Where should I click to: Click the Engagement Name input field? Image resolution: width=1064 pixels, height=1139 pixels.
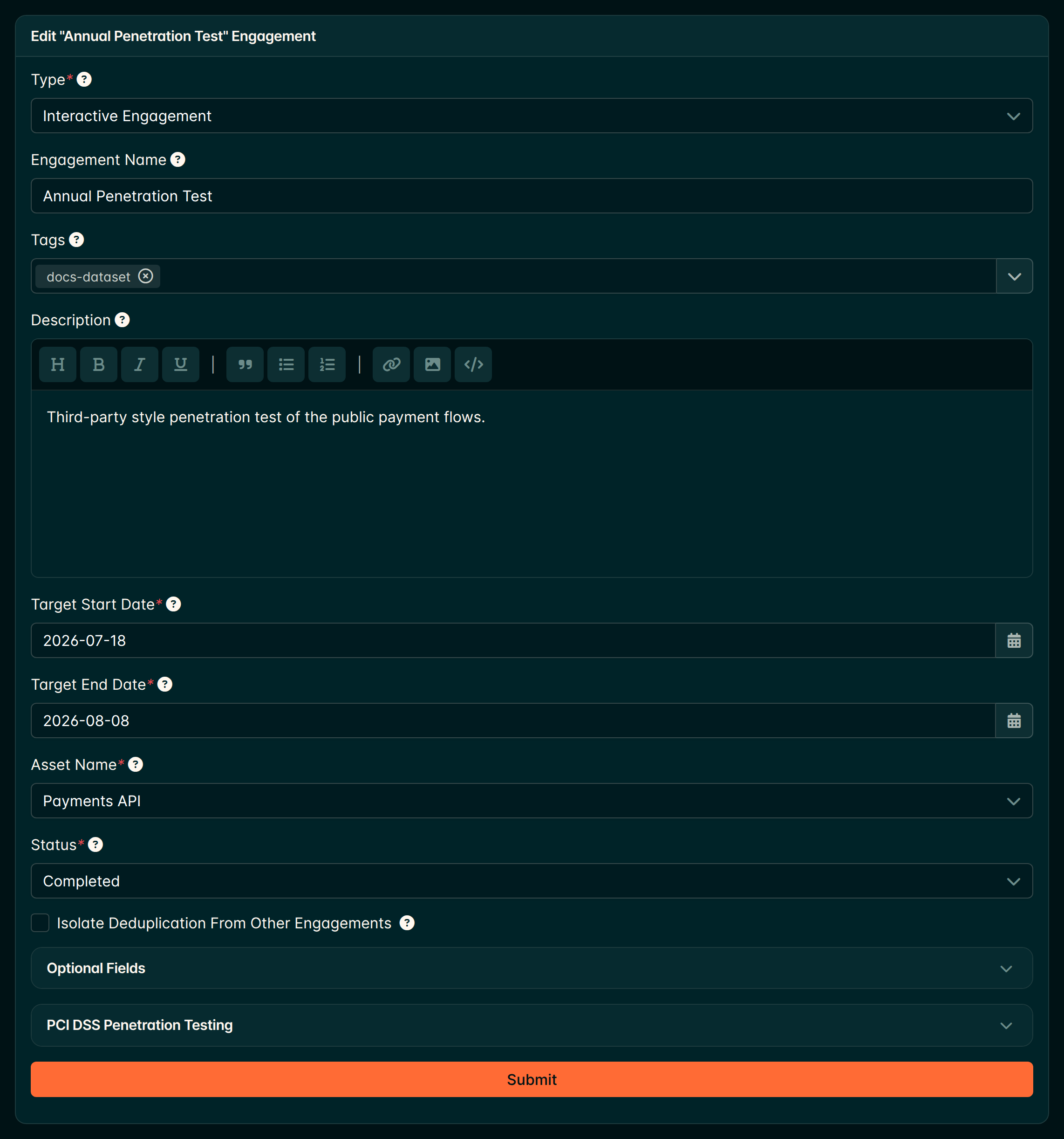coord(532,196)
